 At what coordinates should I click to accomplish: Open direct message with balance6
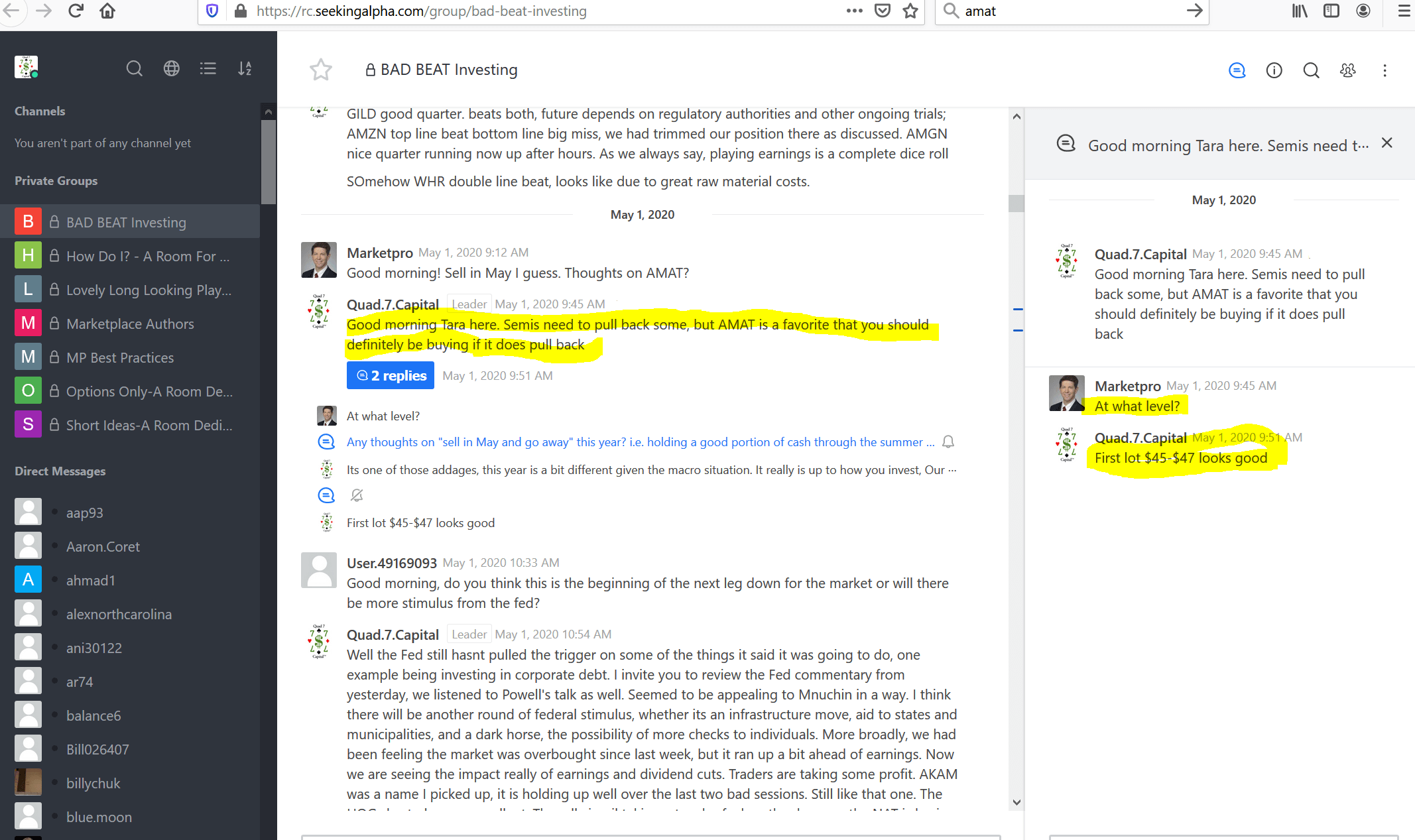point(130,715)
